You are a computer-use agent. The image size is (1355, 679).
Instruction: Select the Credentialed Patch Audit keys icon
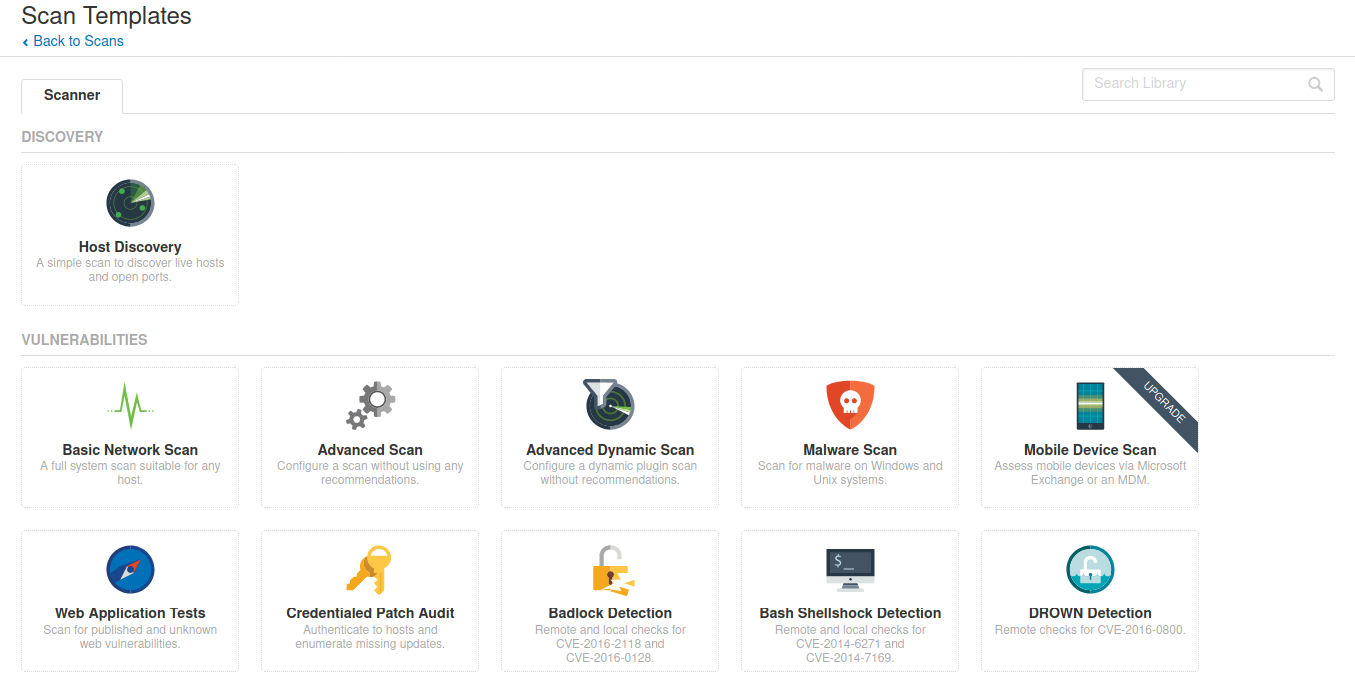[369, 570]
